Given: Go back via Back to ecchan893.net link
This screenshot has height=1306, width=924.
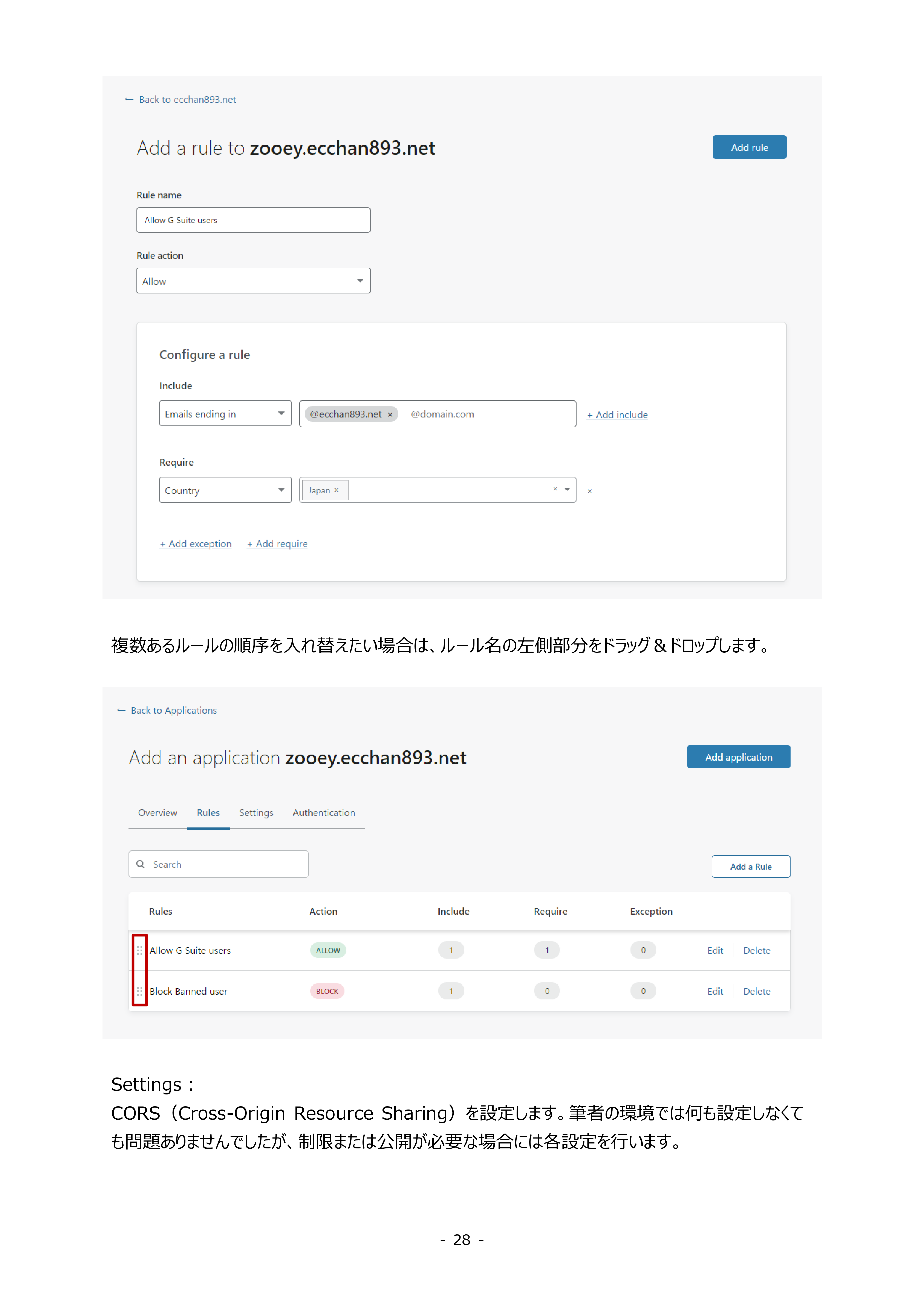Looking at the screenshot, I should pos(180,100).
